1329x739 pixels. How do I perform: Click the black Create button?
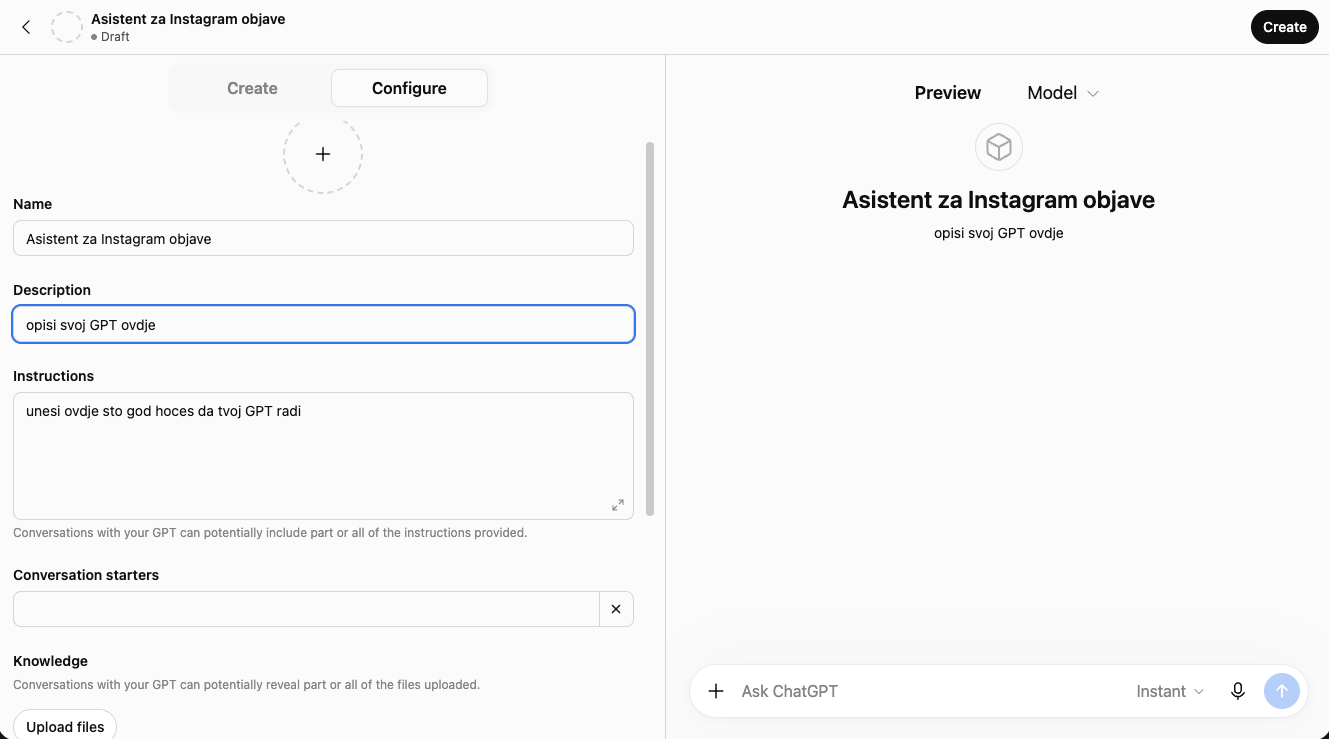pos(1285,27)
